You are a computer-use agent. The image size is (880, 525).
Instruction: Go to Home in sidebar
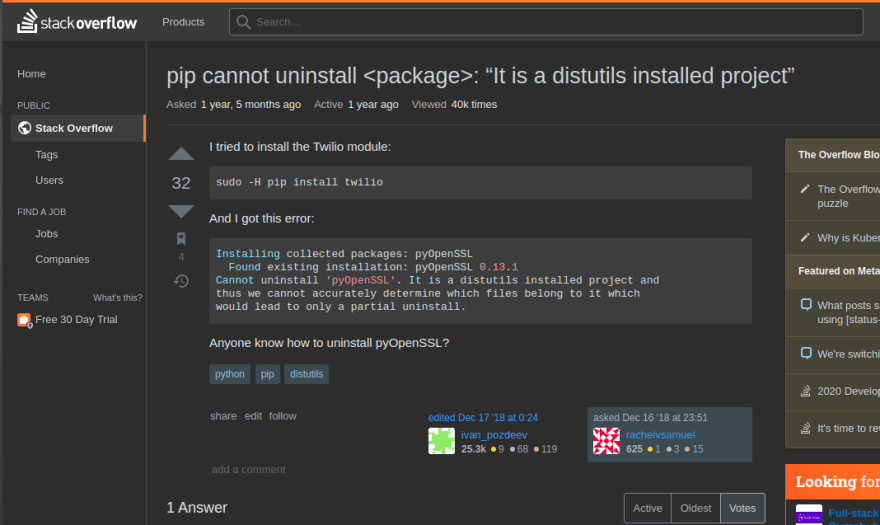[31, 74]
